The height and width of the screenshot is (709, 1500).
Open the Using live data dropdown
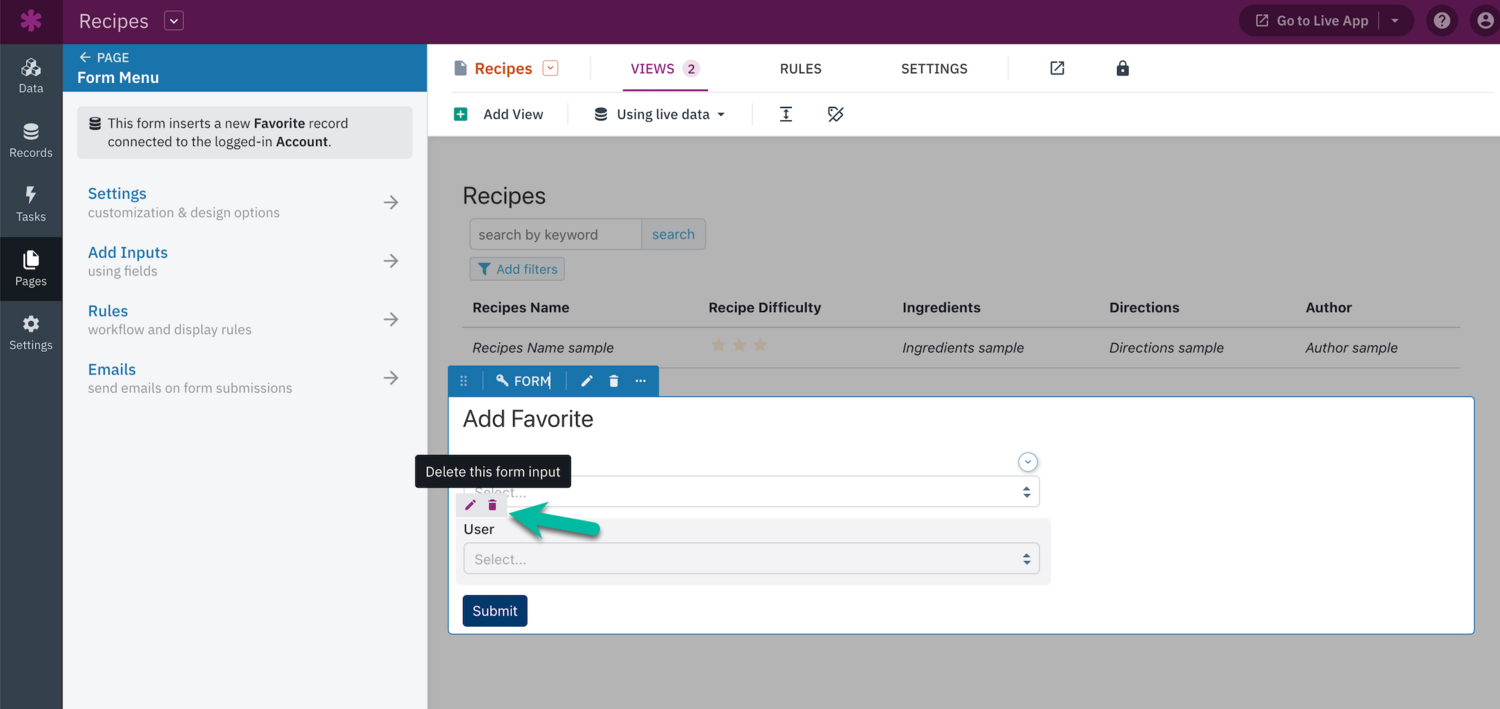(x=659, y=114)
